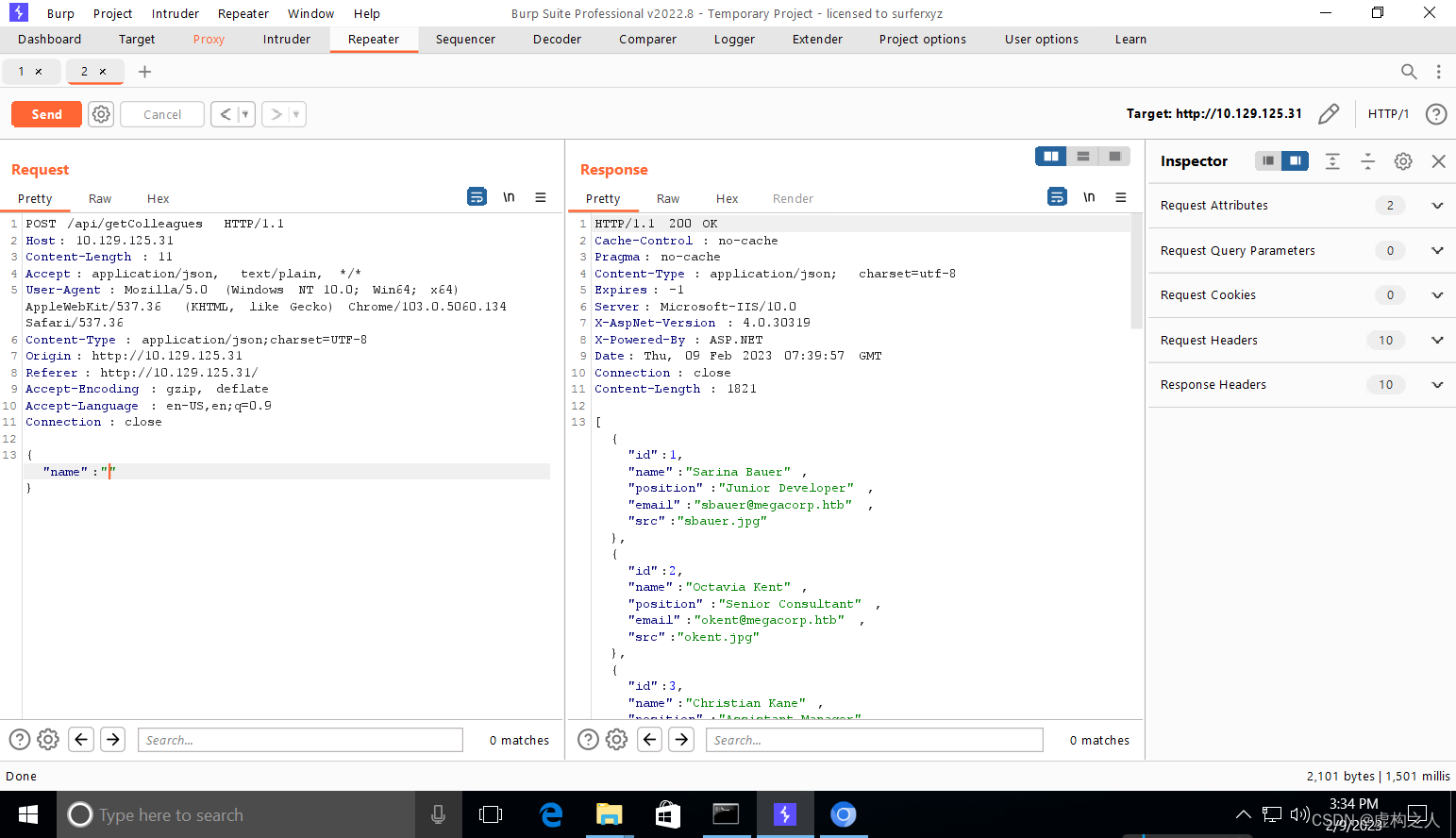
Task: Open the Logger main tab
Action: point(734,40)
